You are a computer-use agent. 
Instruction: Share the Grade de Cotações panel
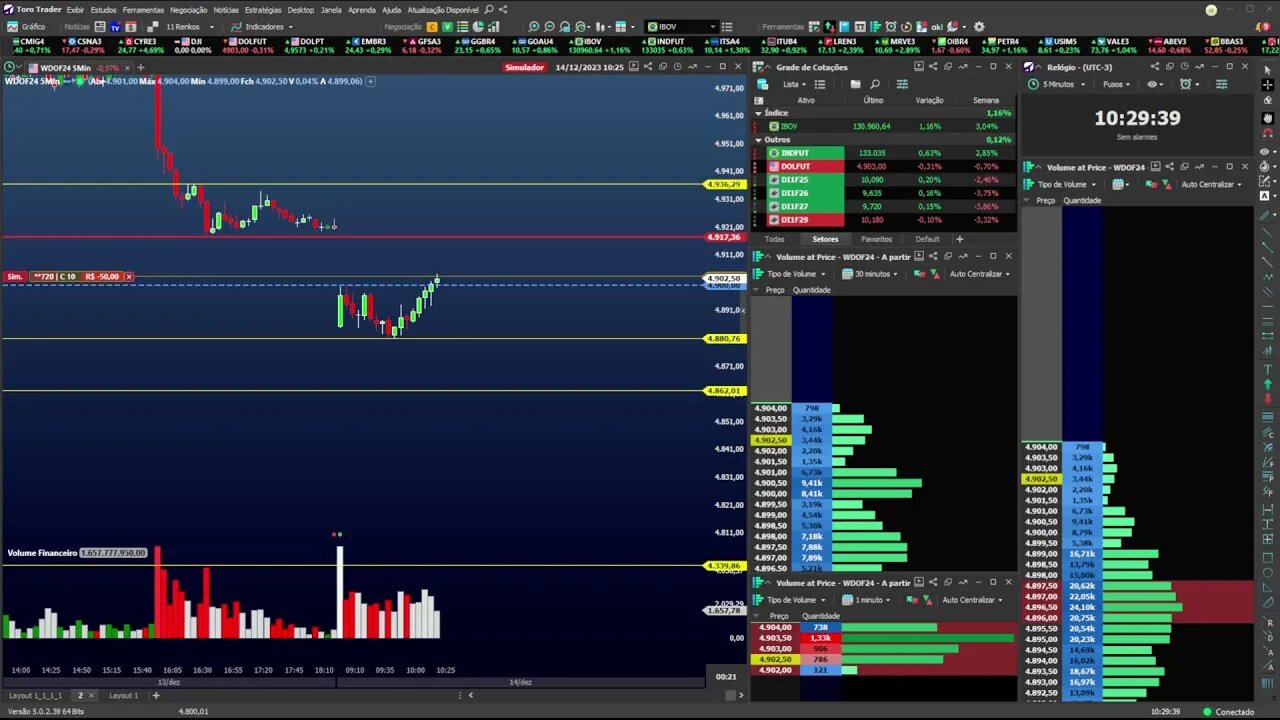click(933, 67)
